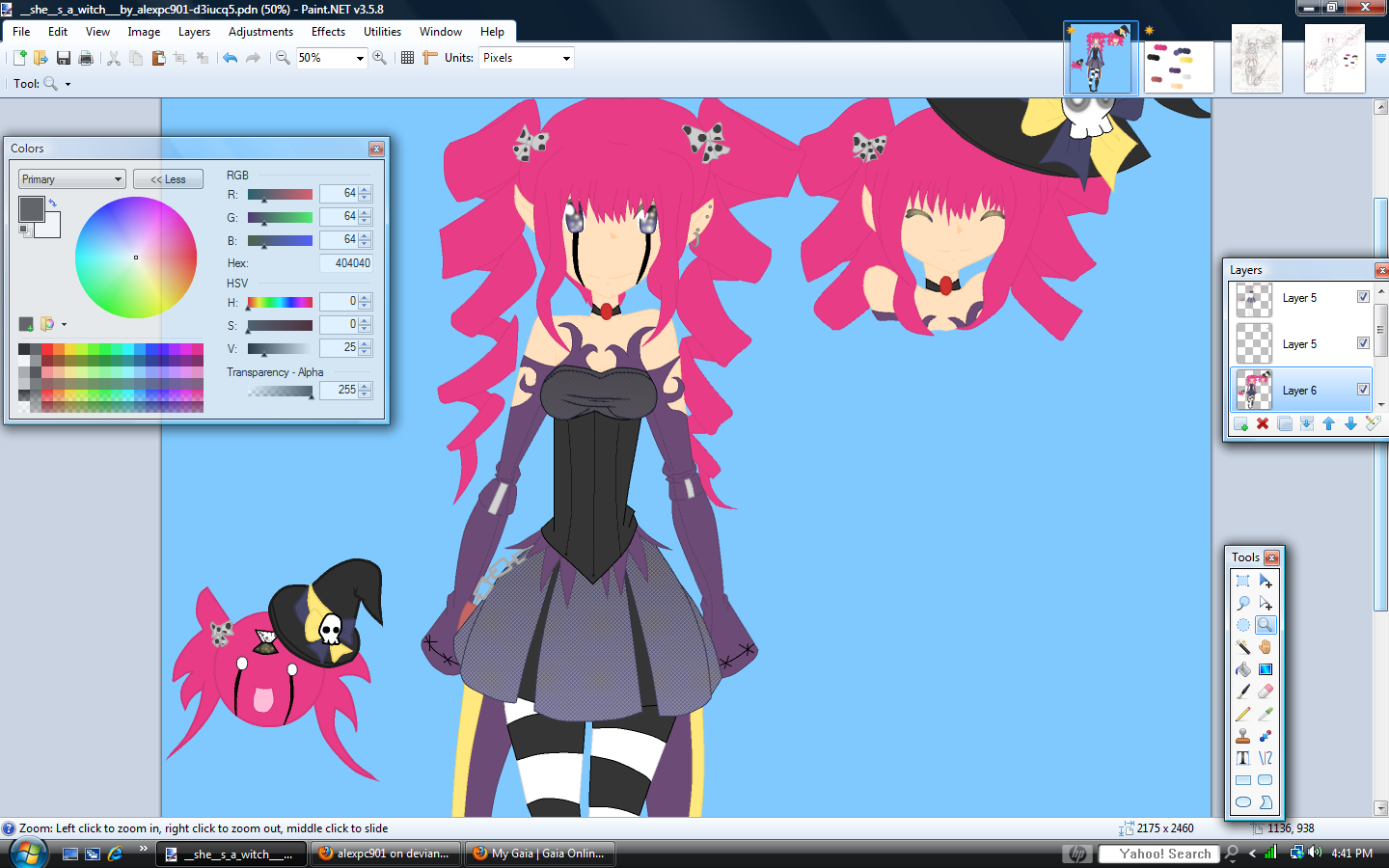Click the Save floppy disk icon
Screen dimensions: 1389x868
[x=64, y=58]
